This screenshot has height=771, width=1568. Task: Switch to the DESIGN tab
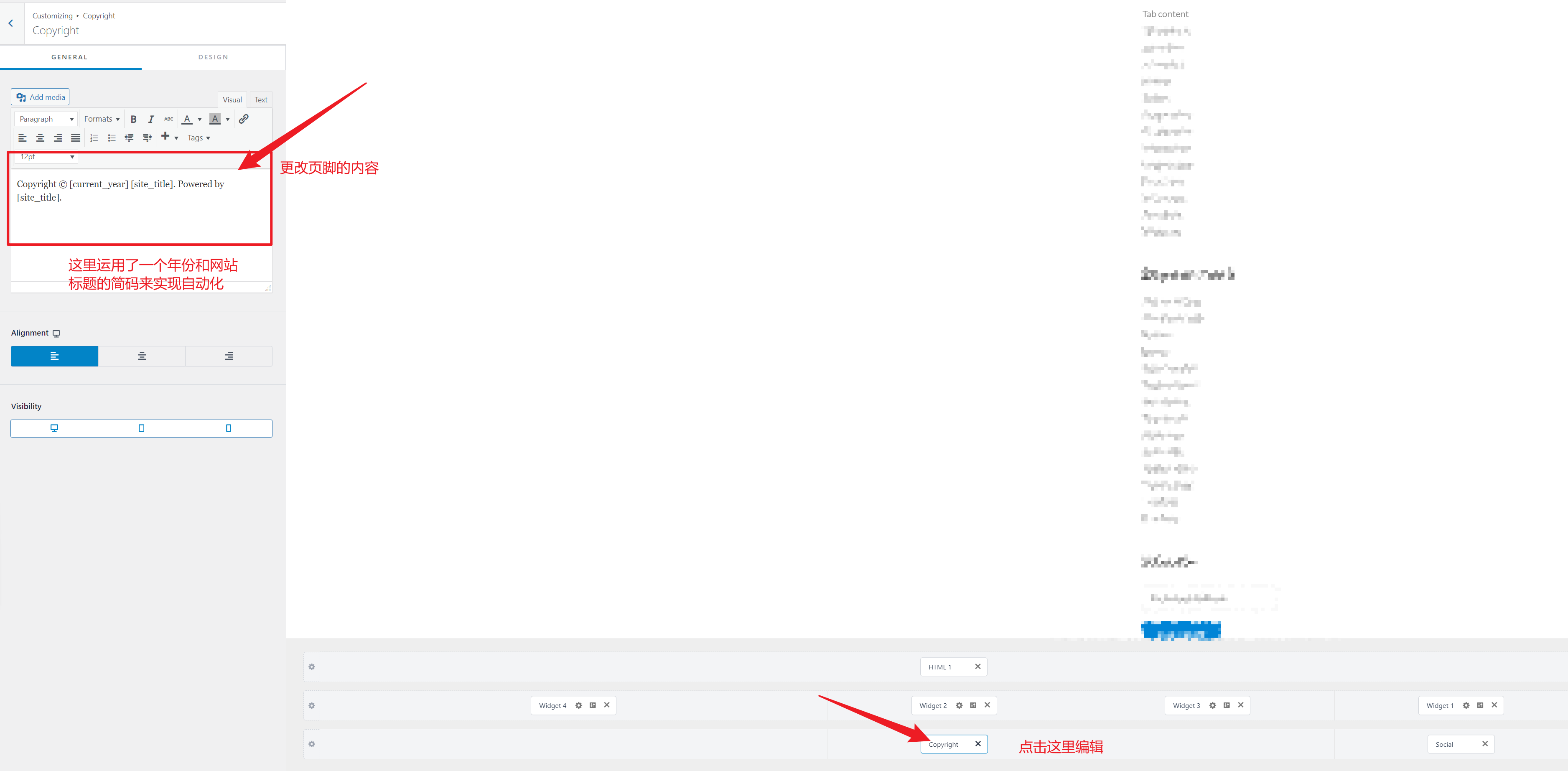click(213, 57)
